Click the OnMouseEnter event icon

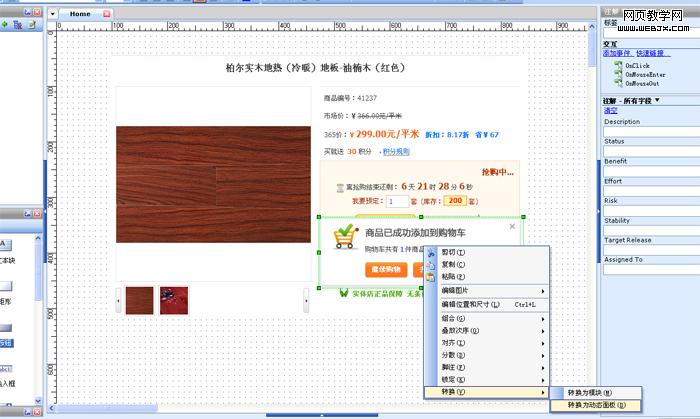(620, 74)
